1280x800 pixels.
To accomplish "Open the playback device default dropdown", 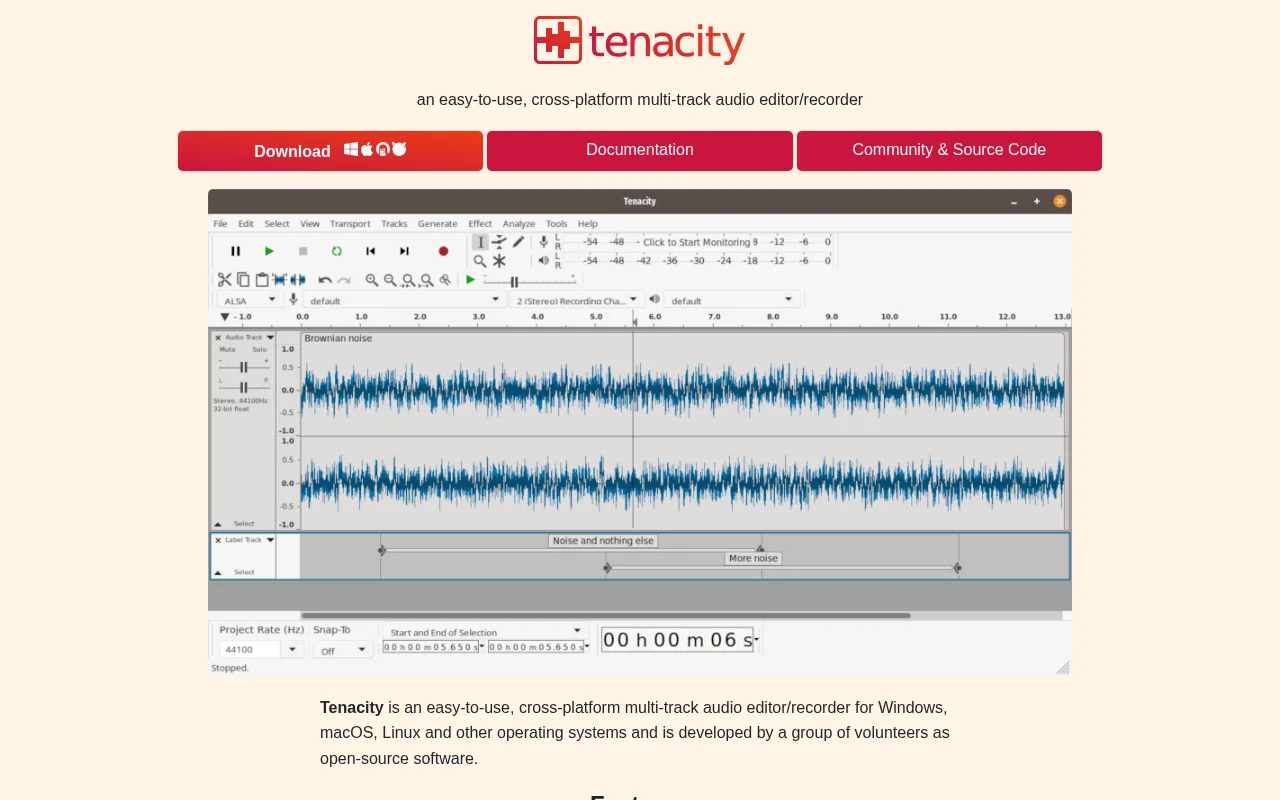I will 732,300.
